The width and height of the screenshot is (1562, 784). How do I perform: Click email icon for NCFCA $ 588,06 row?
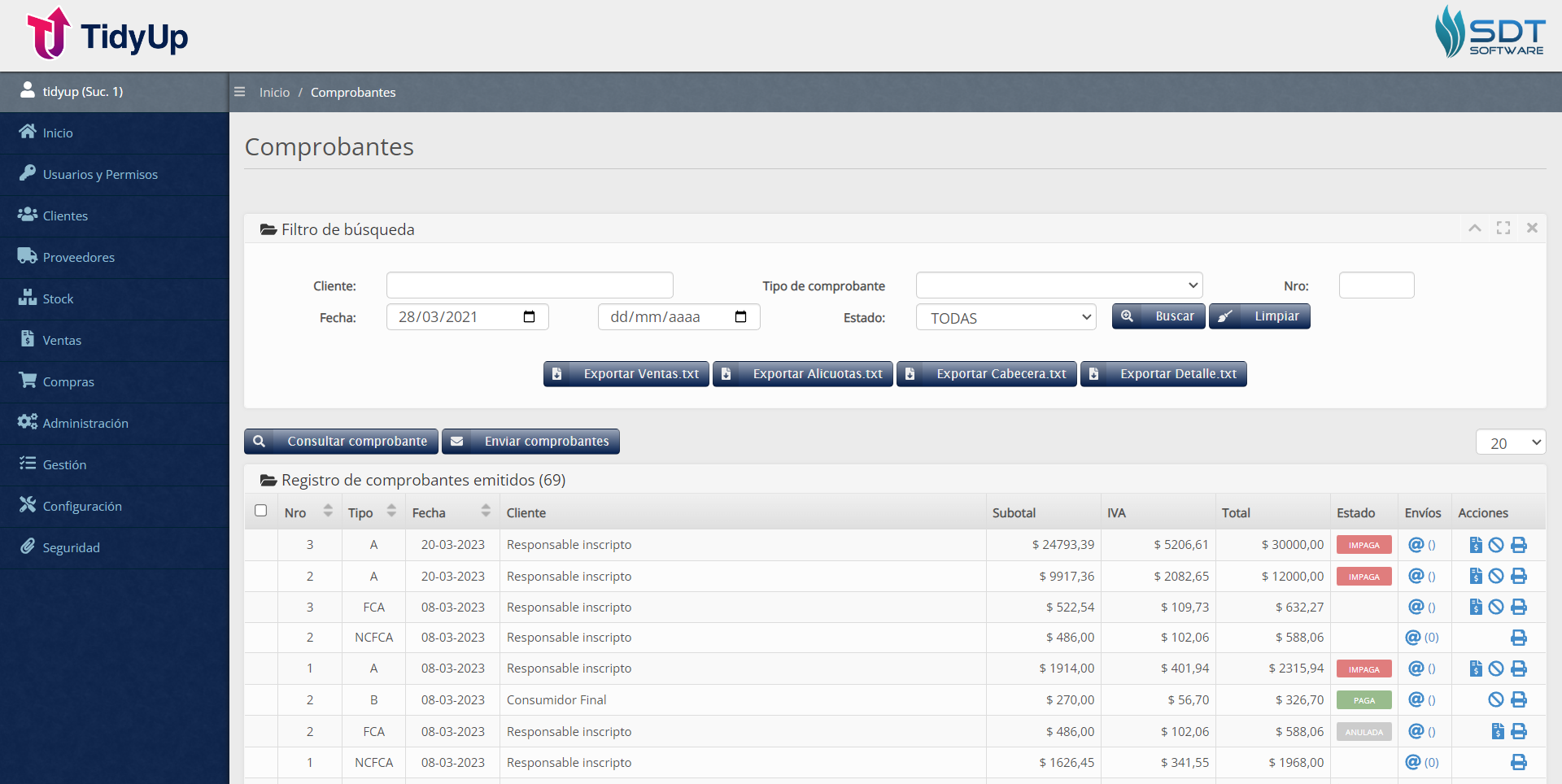pyautogui.click(x=1413, y=638)
